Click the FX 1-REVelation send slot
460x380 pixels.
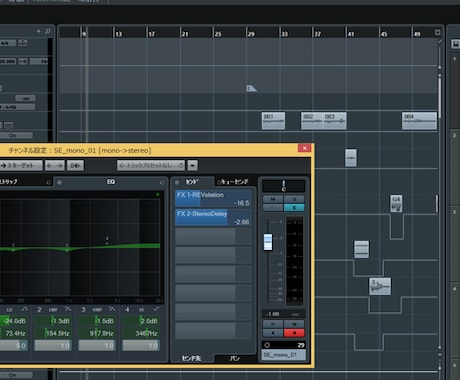point(213,199)
